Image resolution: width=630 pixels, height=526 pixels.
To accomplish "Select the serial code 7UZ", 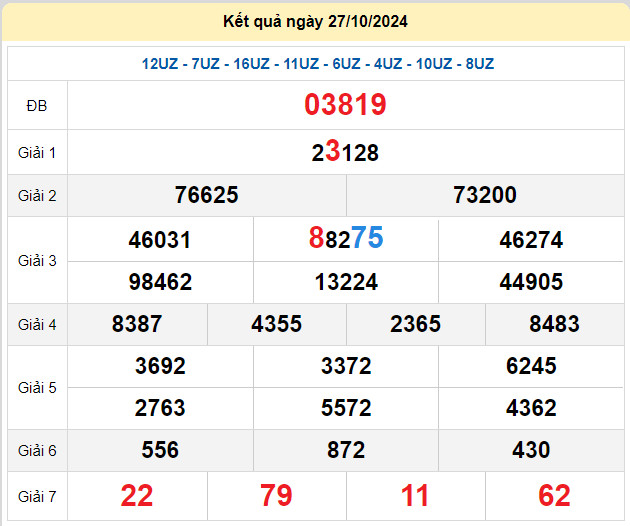I will (205, 64).
